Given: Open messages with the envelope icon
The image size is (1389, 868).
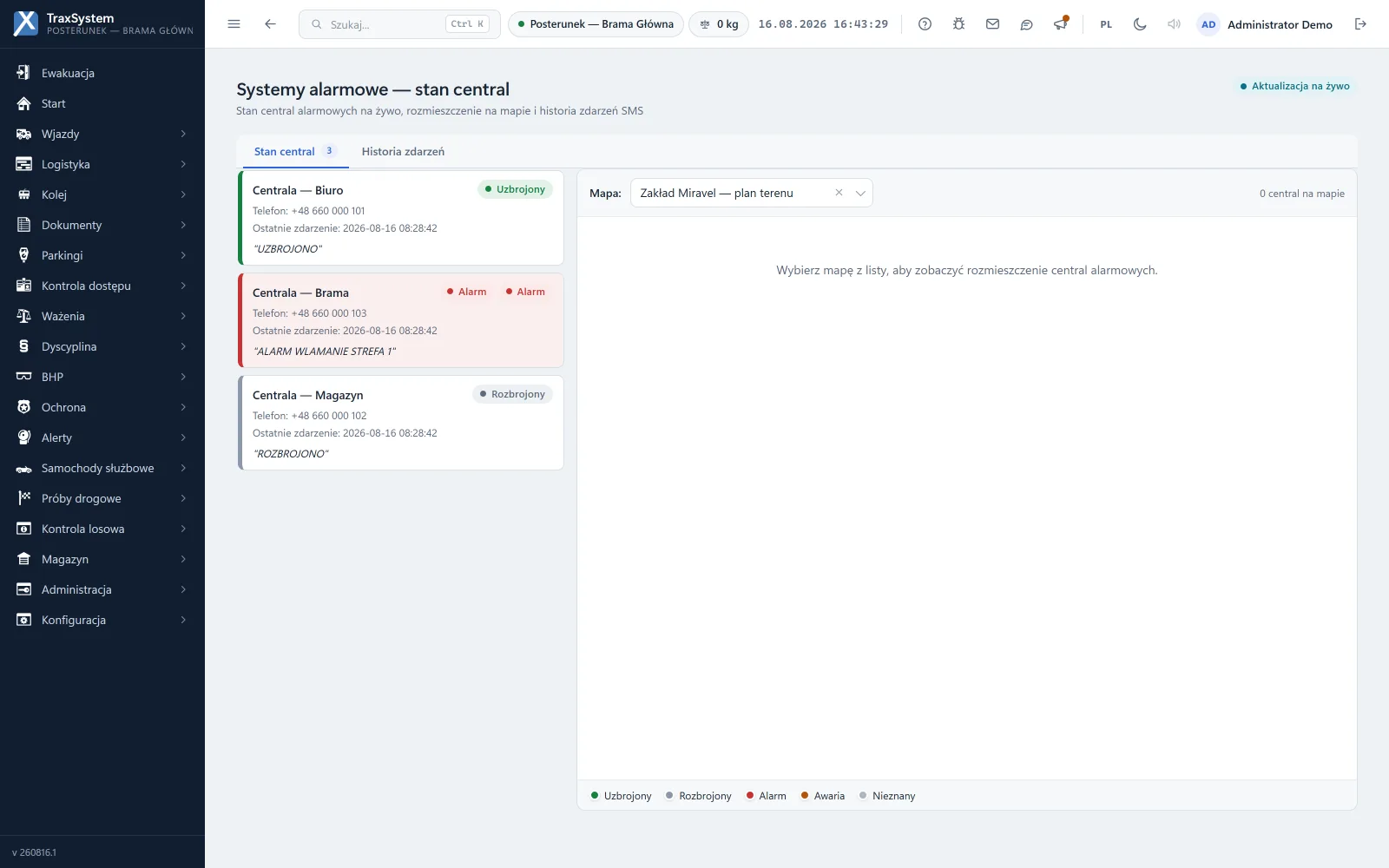Looking at the screenshot, I should [992, 24].
